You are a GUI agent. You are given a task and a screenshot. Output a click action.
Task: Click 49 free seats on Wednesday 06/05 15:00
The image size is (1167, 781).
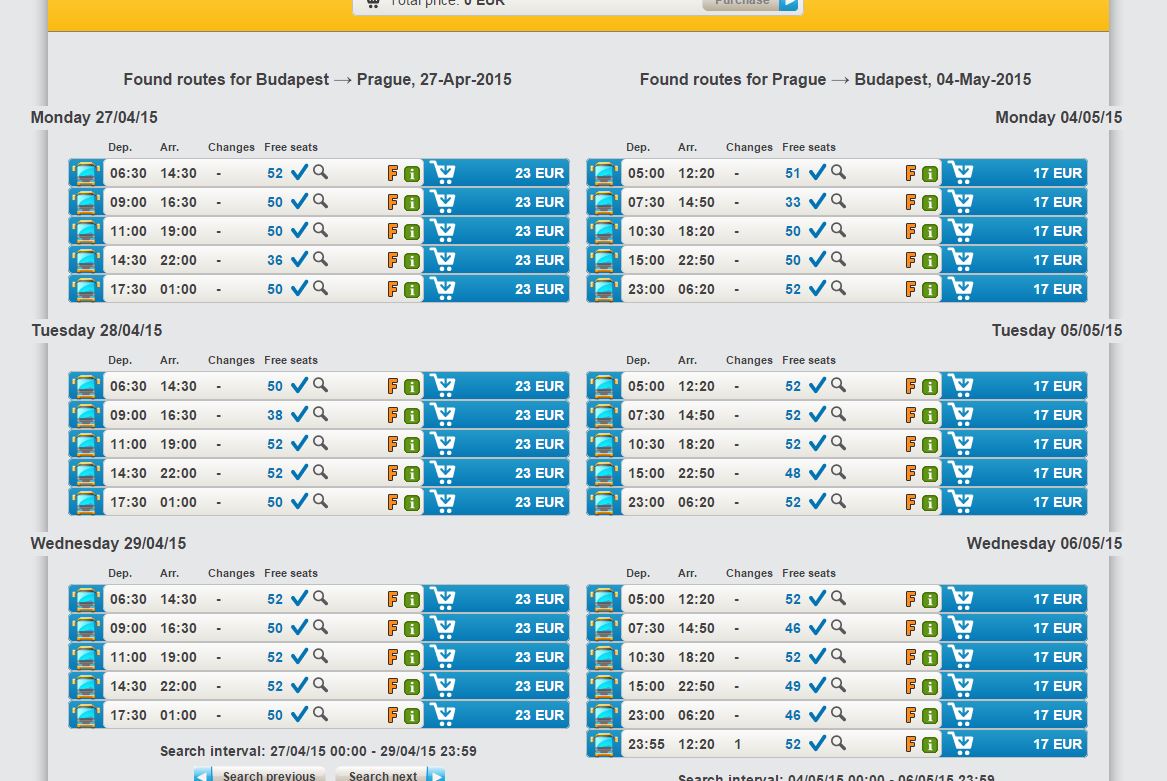793,686
